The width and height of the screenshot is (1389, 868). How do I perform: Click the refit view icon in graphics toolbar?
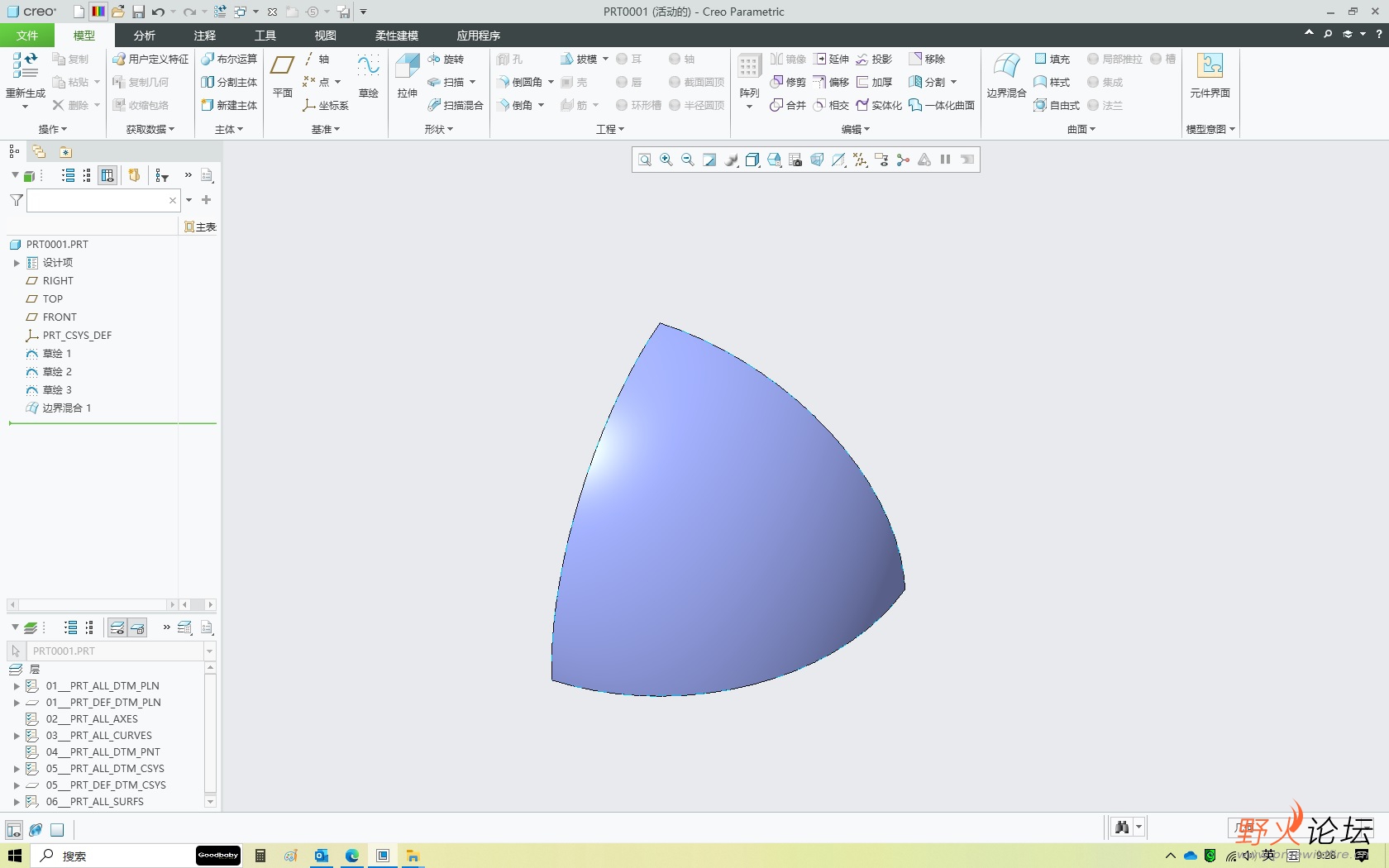645,160
